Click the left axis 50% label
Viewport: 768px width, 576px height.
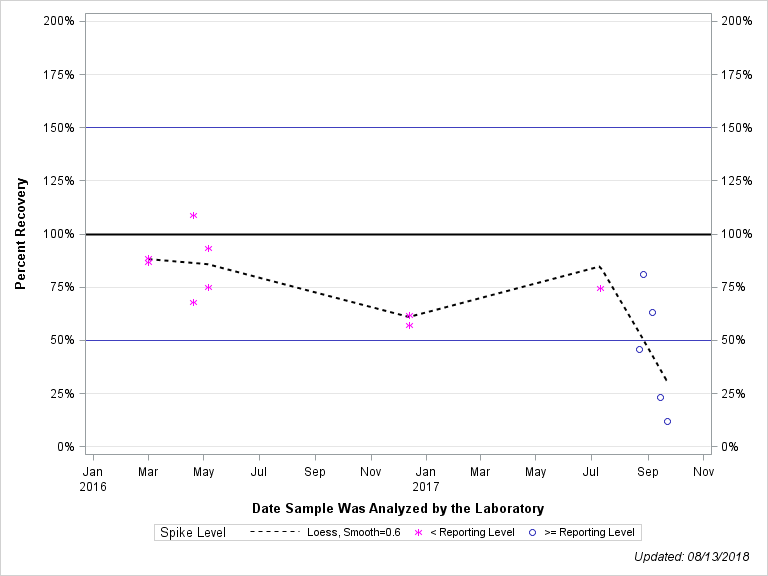click(x=62, y=340)
